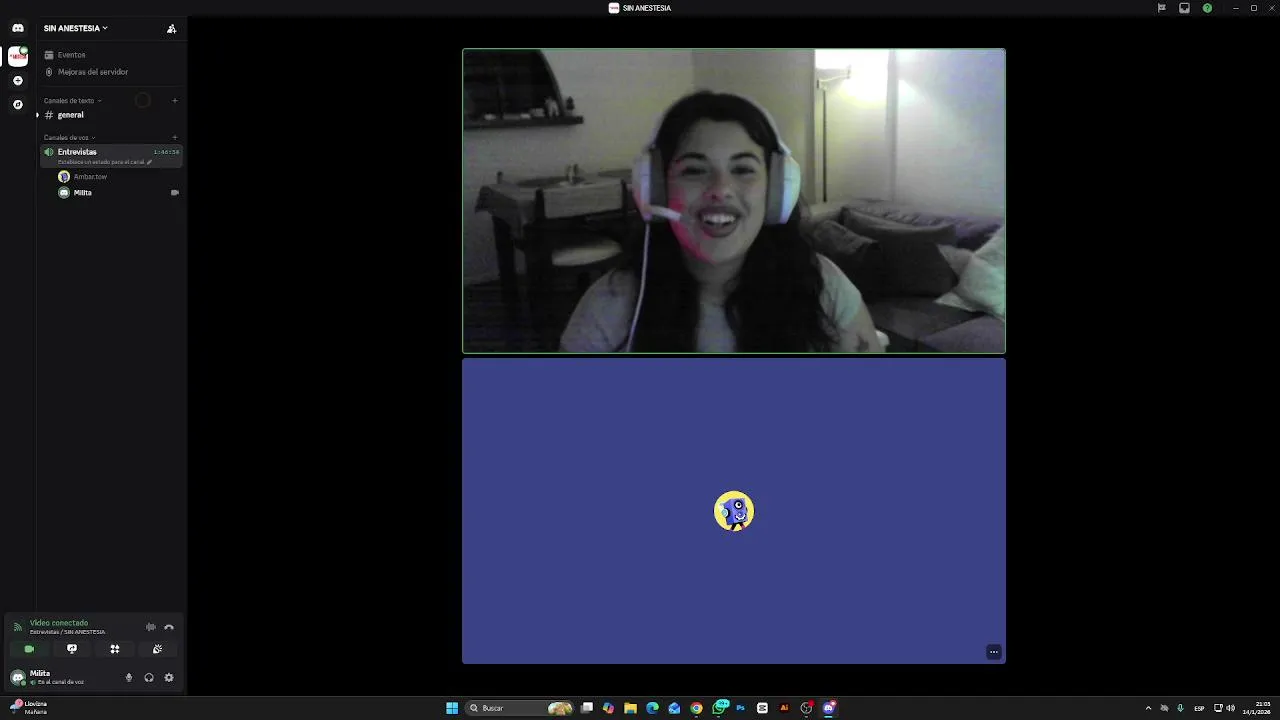Image resolution: width=1280 pixels, height=720 pixels.
Task: Collapse the Canales de texto category
Action: click(72, 101)
